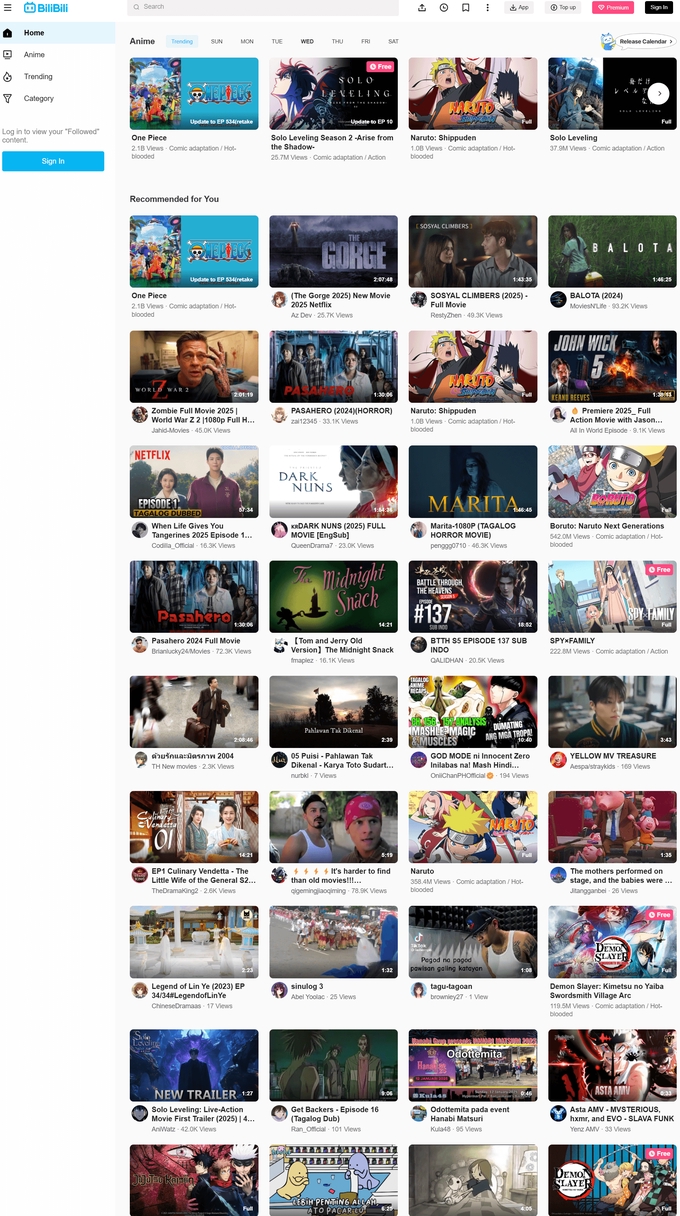This screenshot has height=1216, width=680.
Task: Open John Wick 5 thumbnail
Action: point(612,366)
